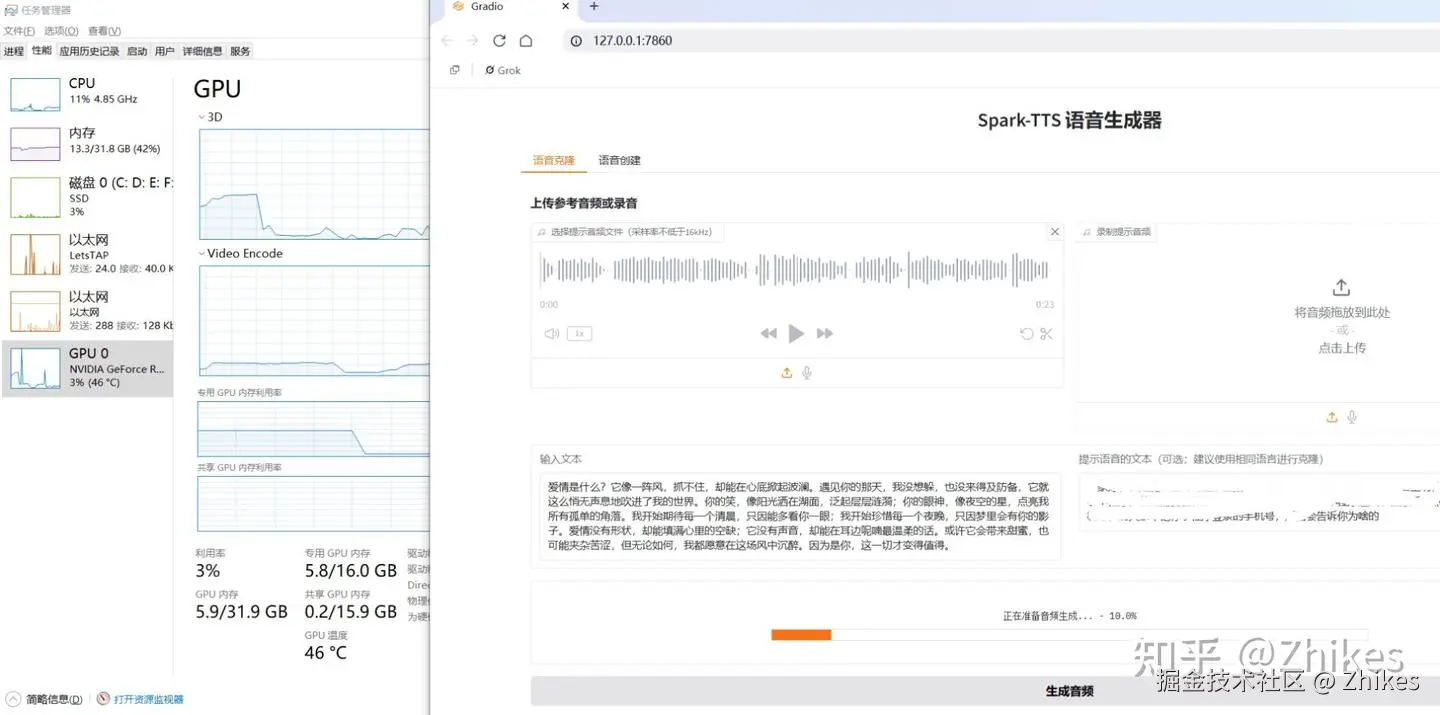The image size is (1440, 715).
Task: Change the 1x playback speed button
Action: pos(579,334)
